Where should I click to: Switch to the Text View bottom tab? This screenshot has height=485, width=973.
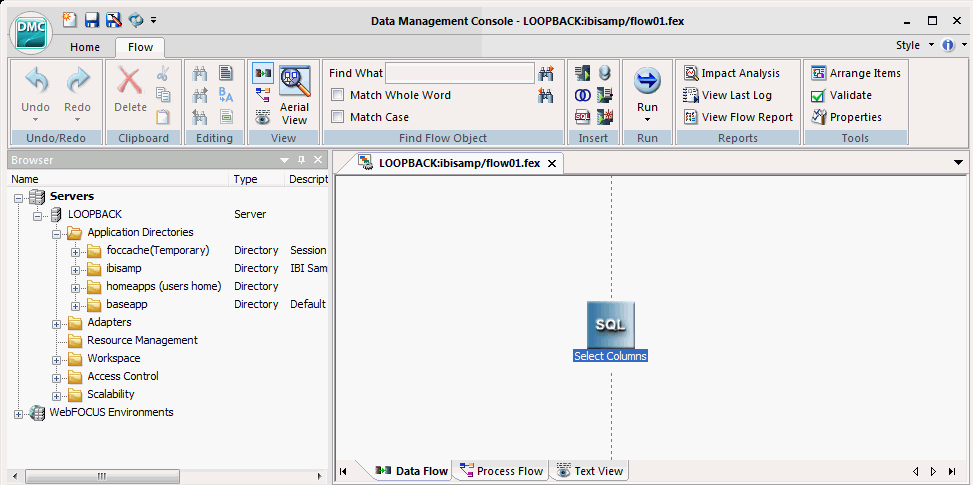pos(590,471)
